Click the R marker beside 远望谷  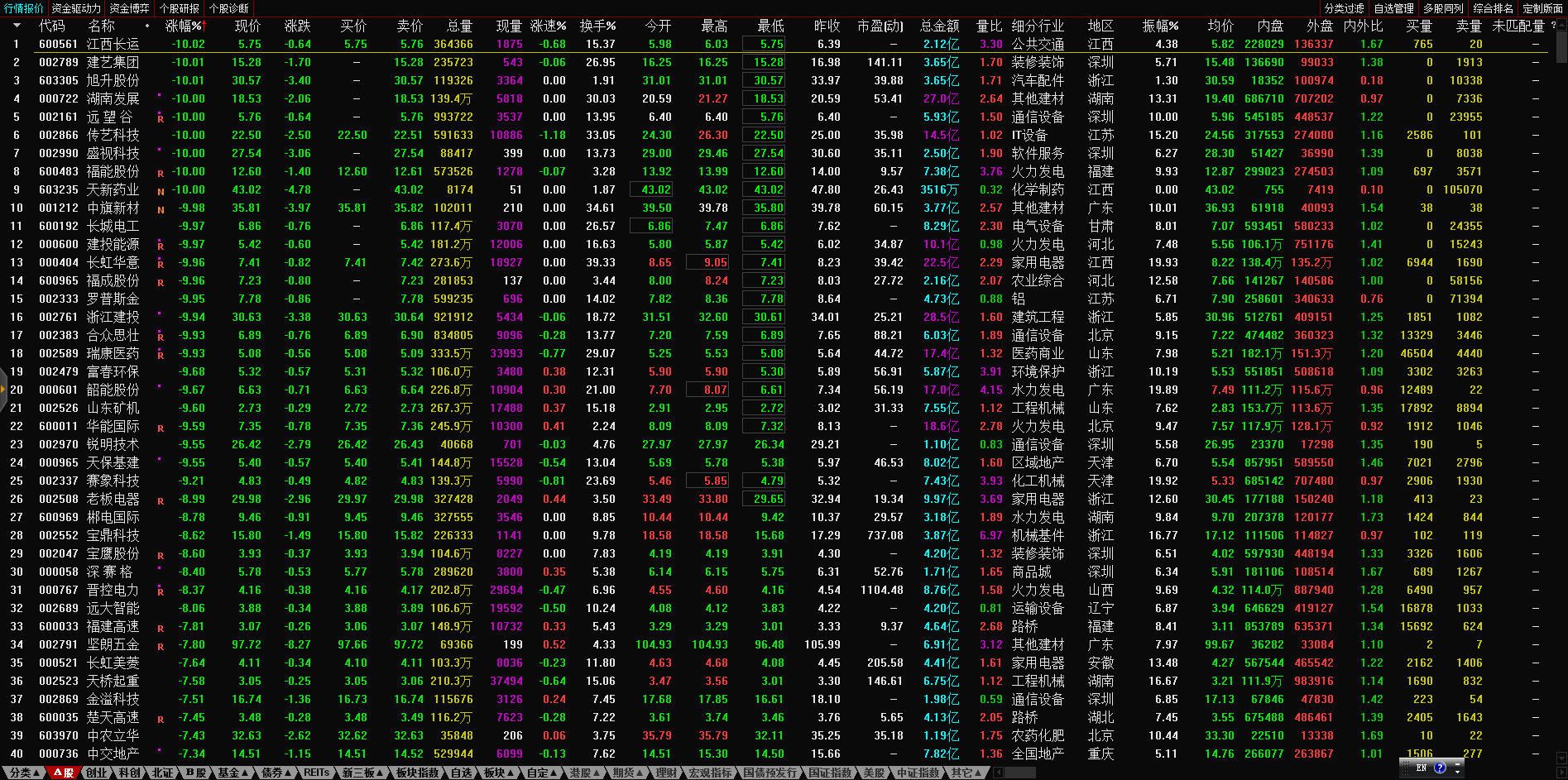tap(161, 118)
